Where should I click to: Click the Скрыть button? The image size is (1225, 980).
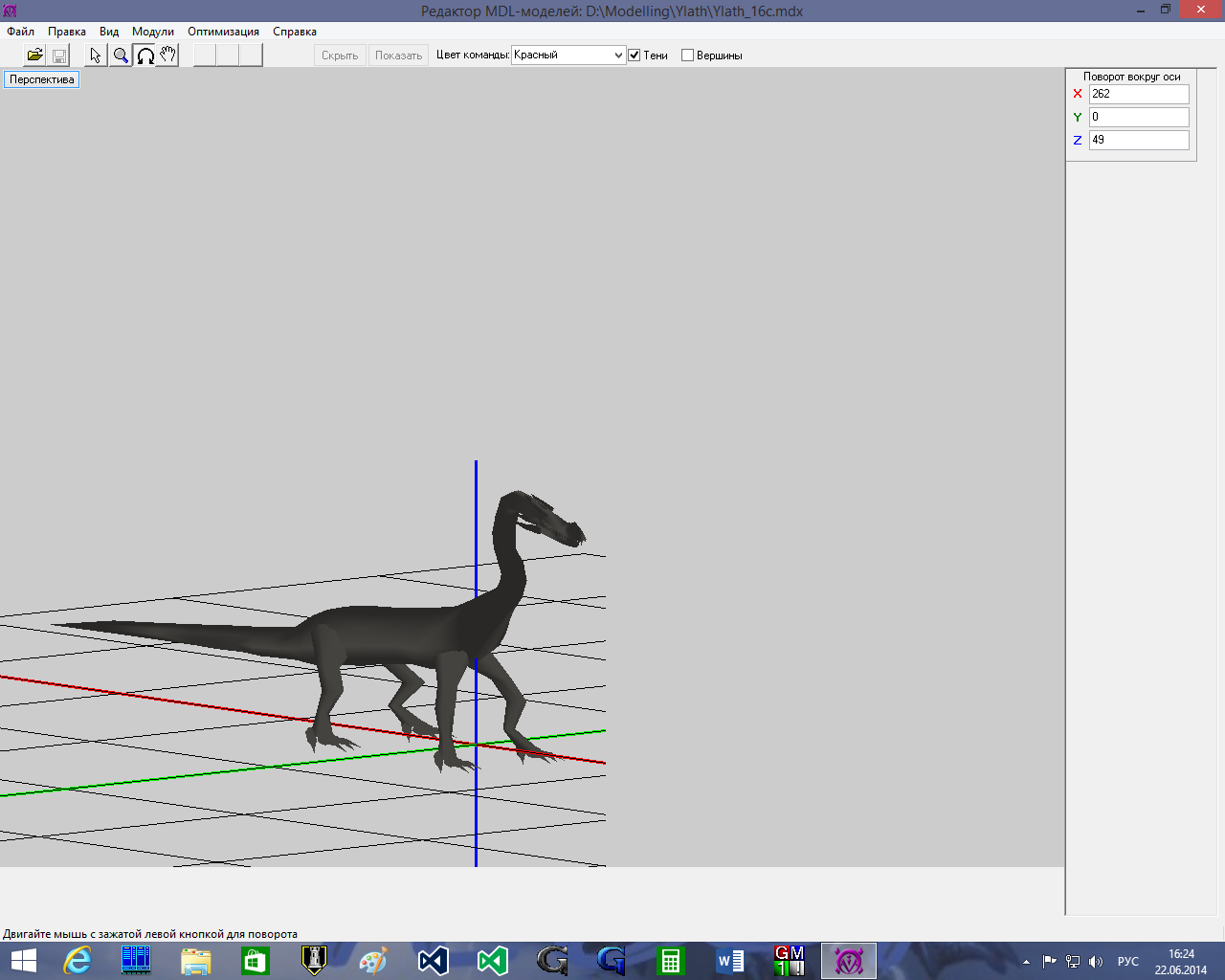340,56
